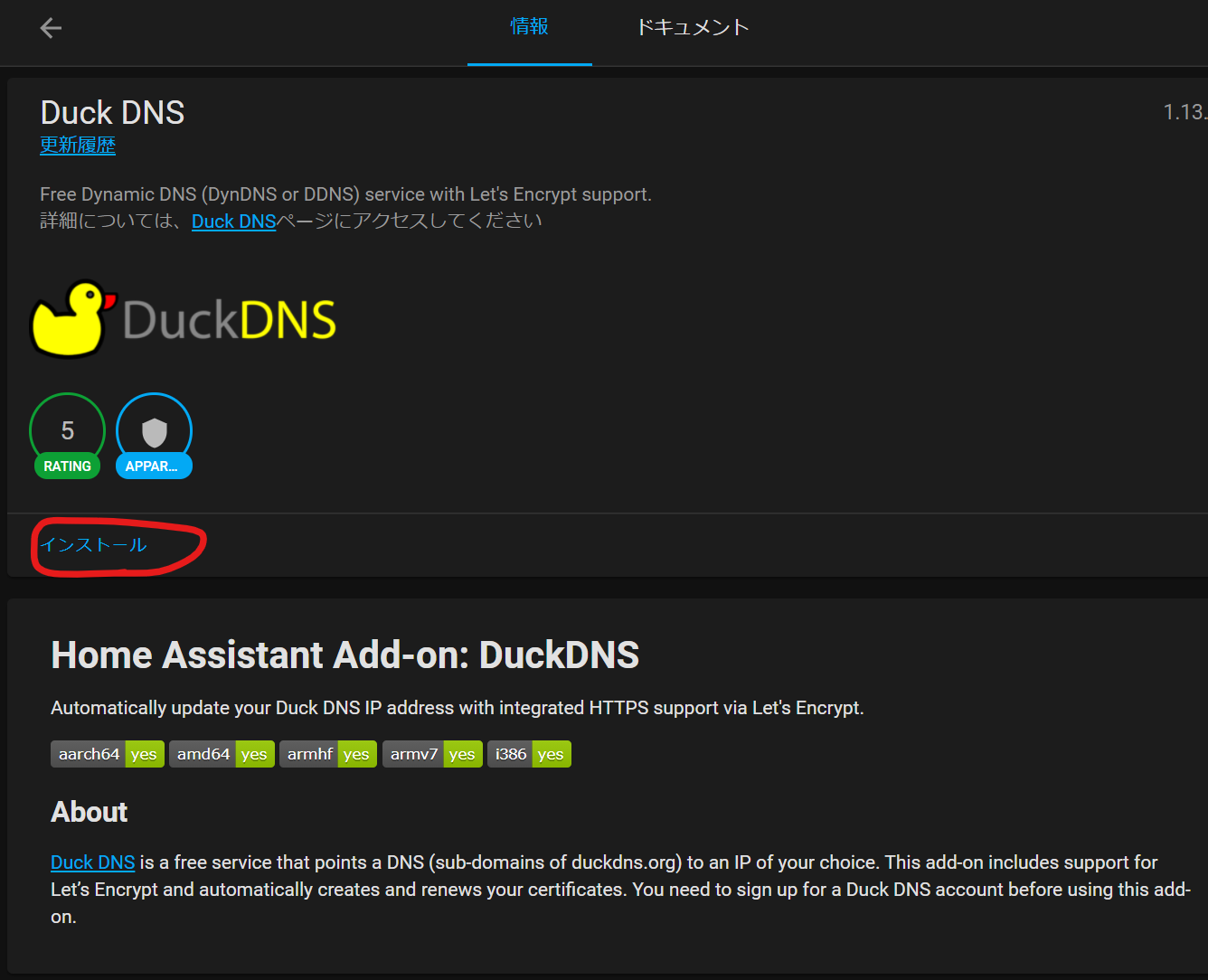Image resolution: width=1208 pixels, height=980 pixels.
Task: Go back using the arrow icon
Action: point(51,28)
